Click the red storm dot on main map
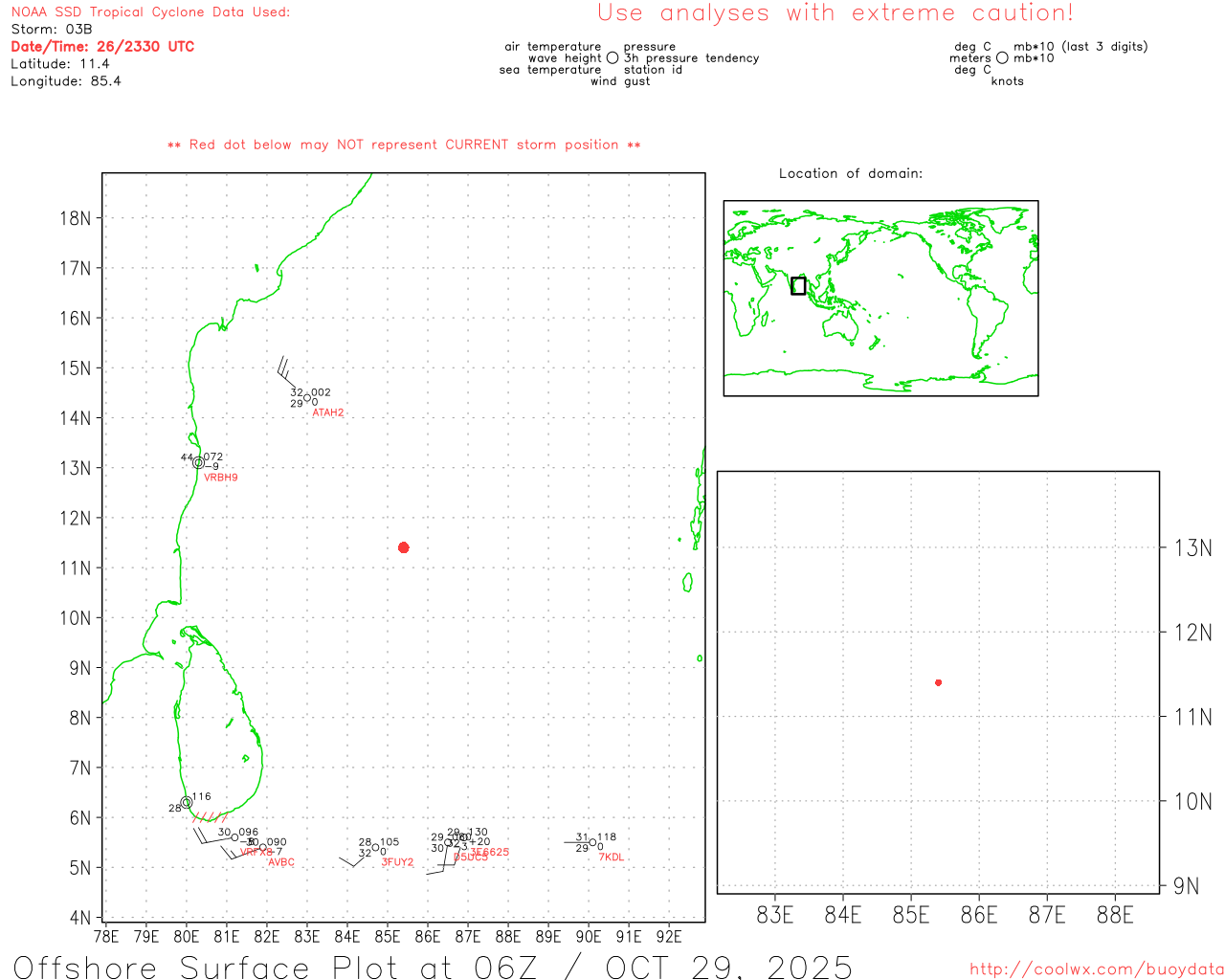Screen dimensions: 1225x980 (x=404, y=547)
